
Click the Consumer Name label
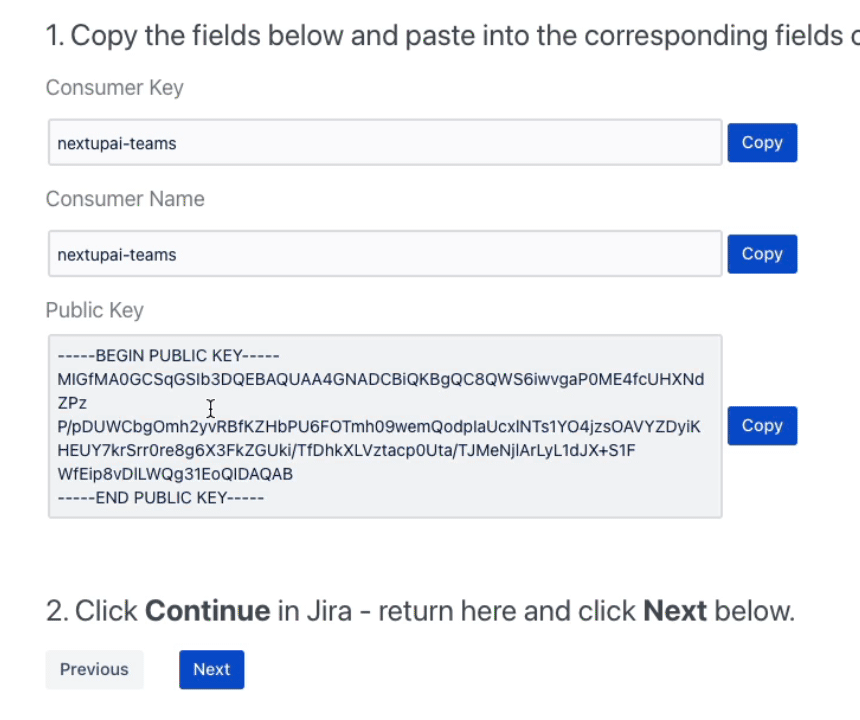[125, 199]
